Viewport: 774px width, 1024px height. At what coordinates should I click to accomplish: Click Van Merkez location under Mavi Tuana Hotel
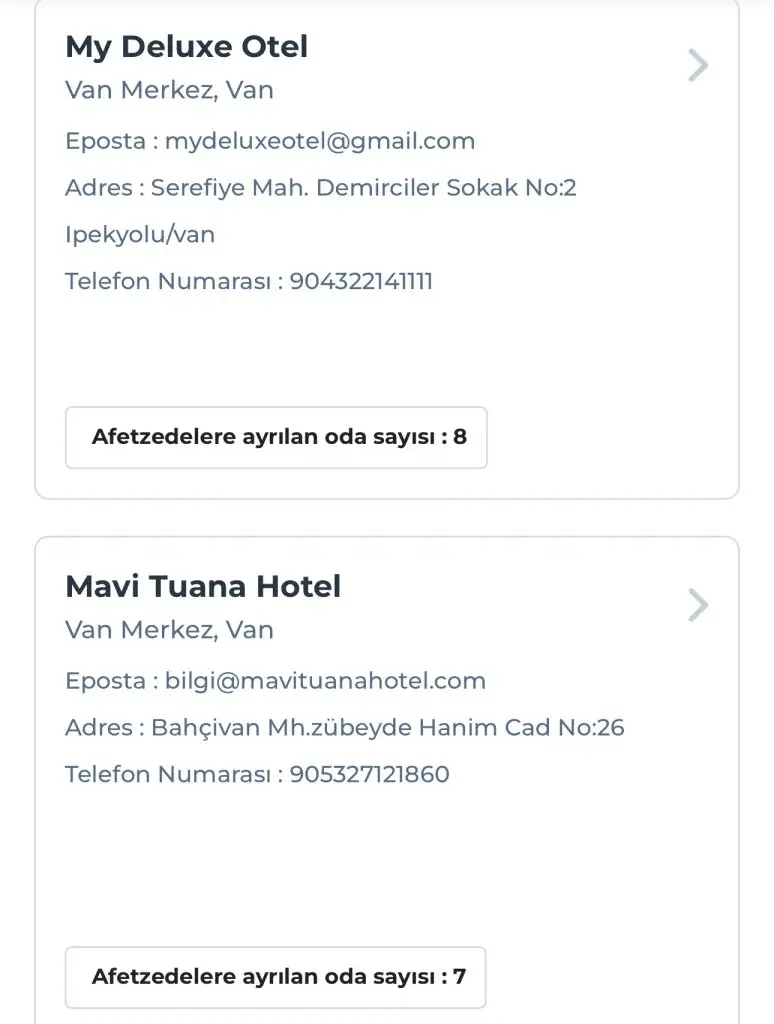pyautogui.click(x=169, y=630)
